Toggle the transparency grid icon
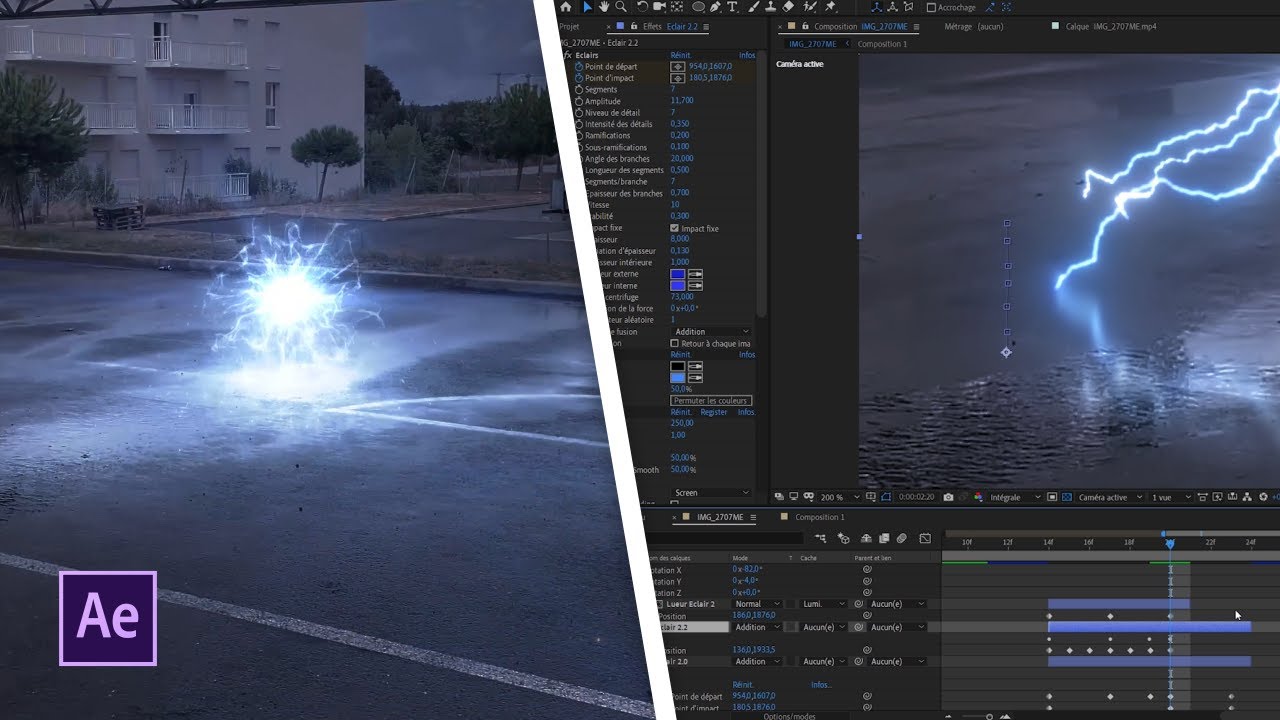 [1066, 497]
